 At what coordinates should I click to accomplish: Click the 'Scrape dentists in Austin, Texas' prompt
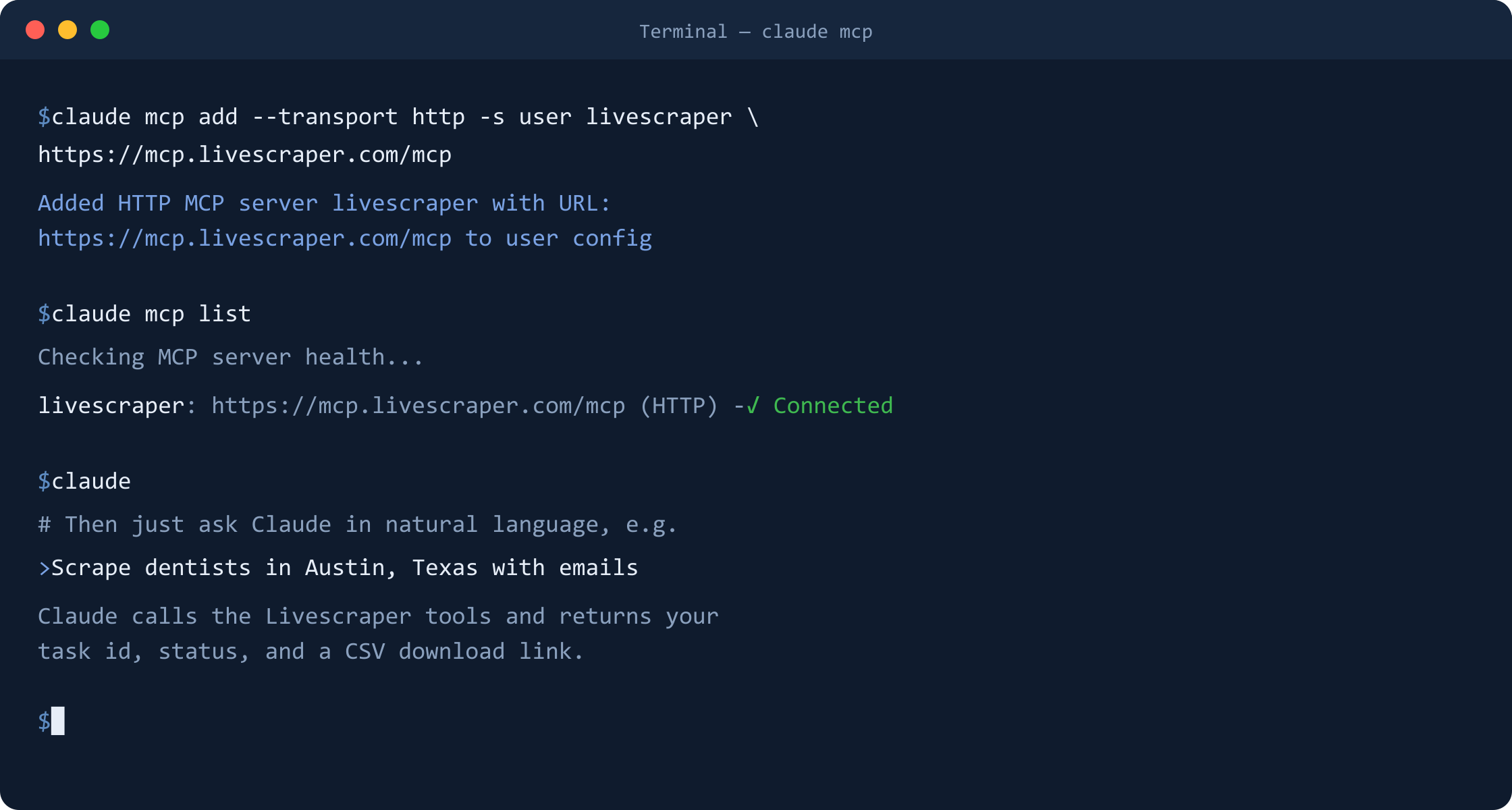pos(344,568)
